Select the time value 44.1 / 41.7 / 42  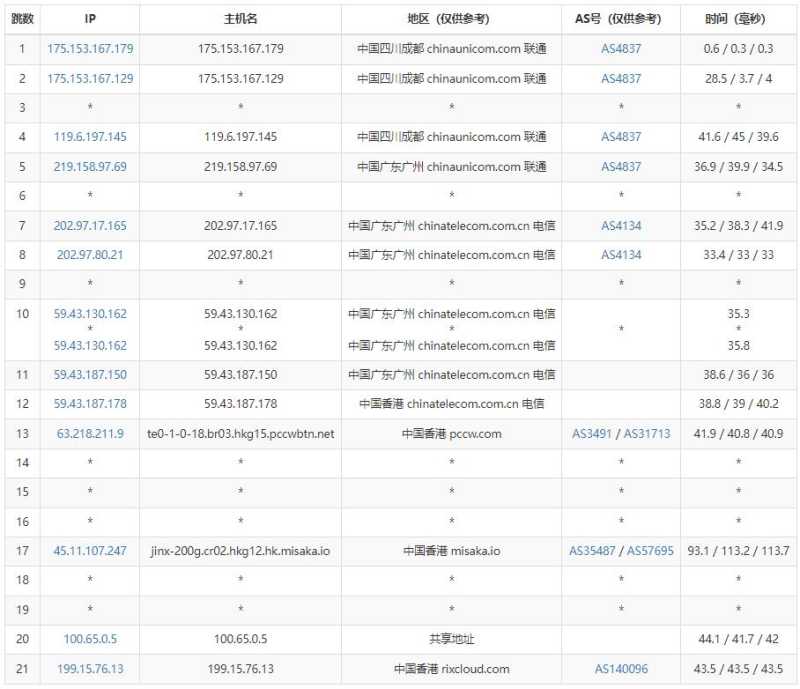738,639
